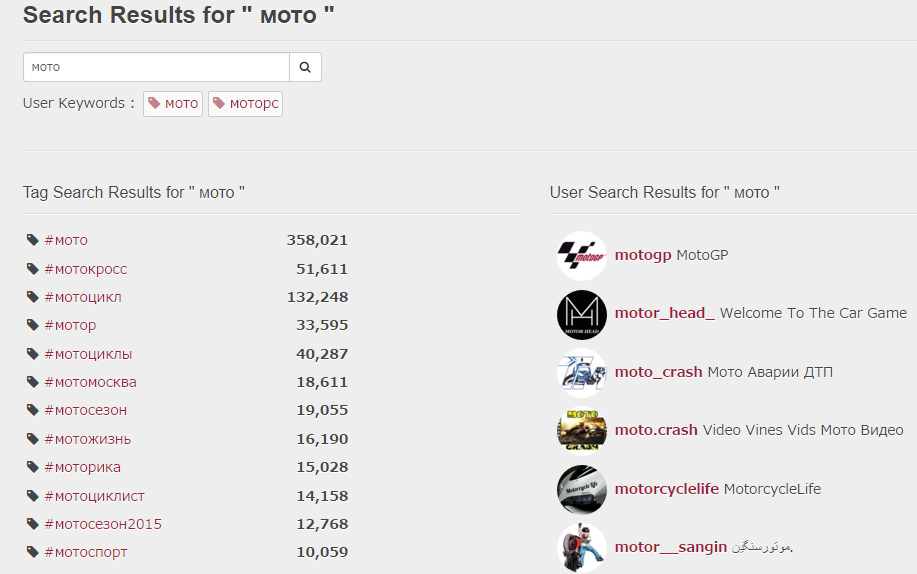Click the tag icon beside #мотоциклы
The image size is (917, 574).
tap(33, 354)
